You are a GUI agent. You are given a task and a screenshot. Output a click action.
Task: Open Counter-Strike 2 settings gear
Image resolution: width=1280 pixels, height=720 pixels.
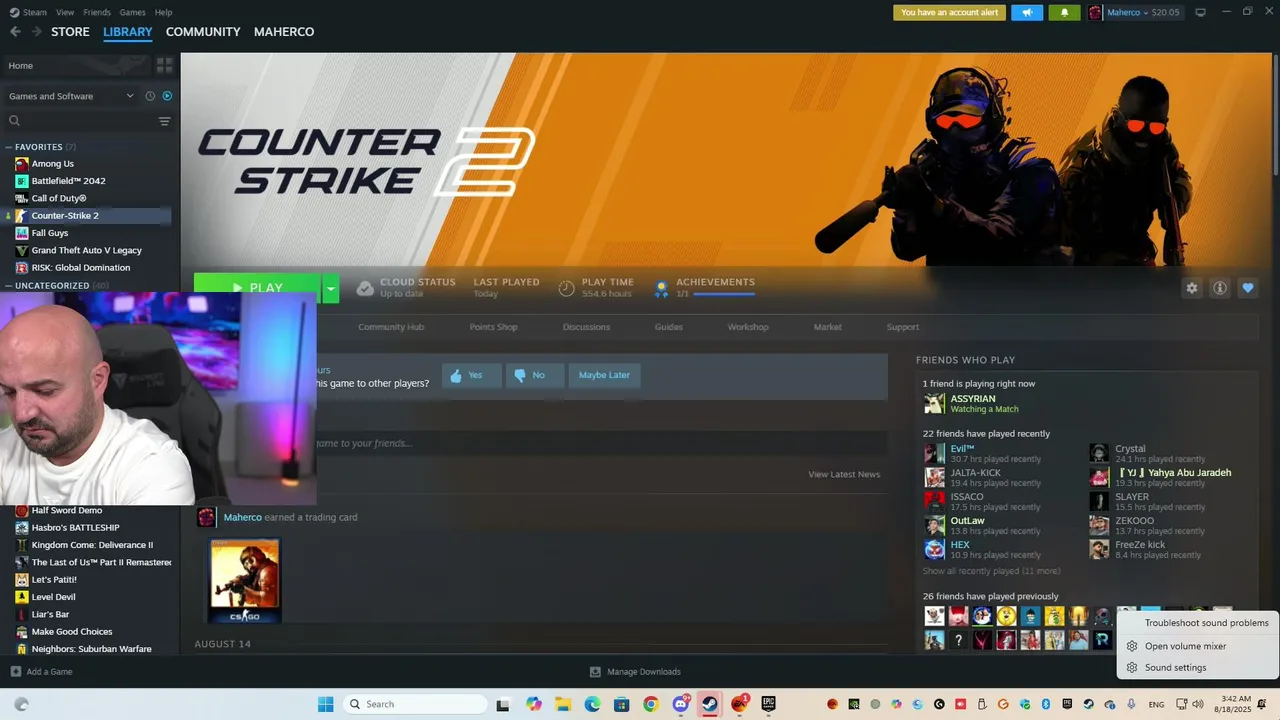1192,288
